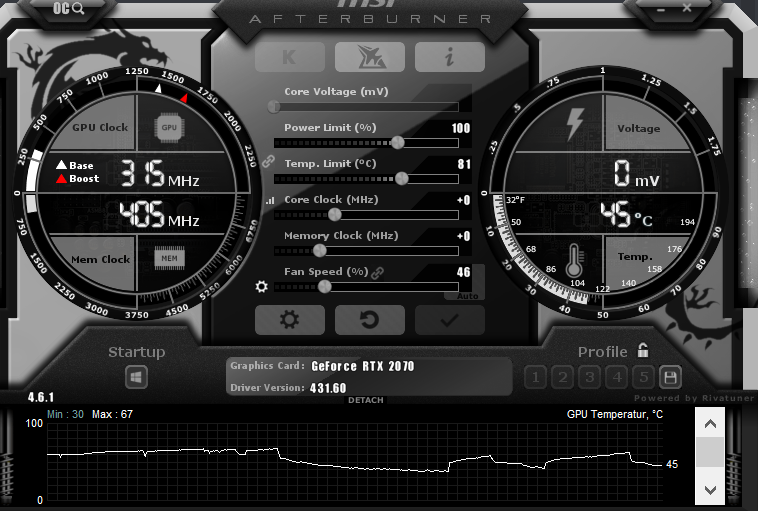
Task: Click the Core Clock offset value +0
Action: pos(464,200)
